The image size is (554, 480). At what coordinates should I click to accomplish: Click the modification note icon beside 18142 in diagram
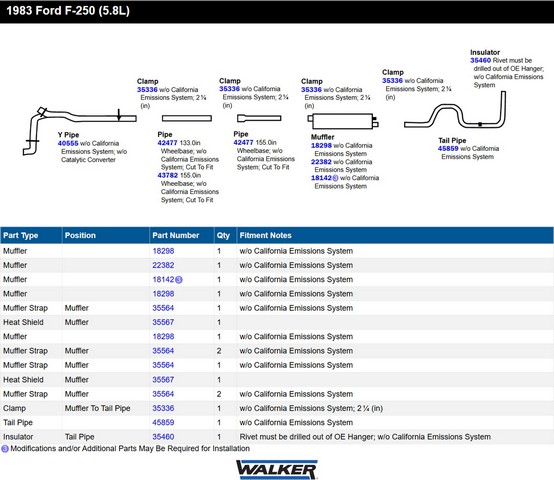point(335,178)
